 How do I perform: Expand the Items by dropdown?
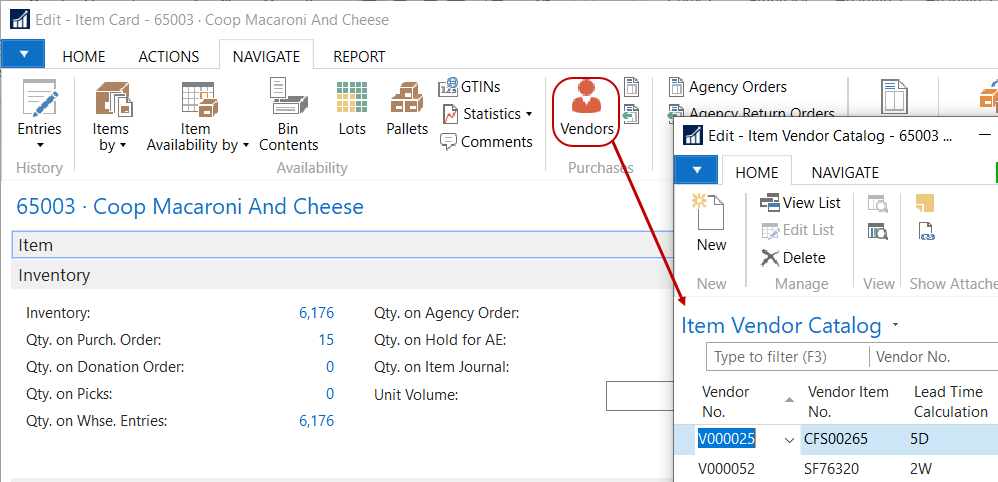pos(110,137)
